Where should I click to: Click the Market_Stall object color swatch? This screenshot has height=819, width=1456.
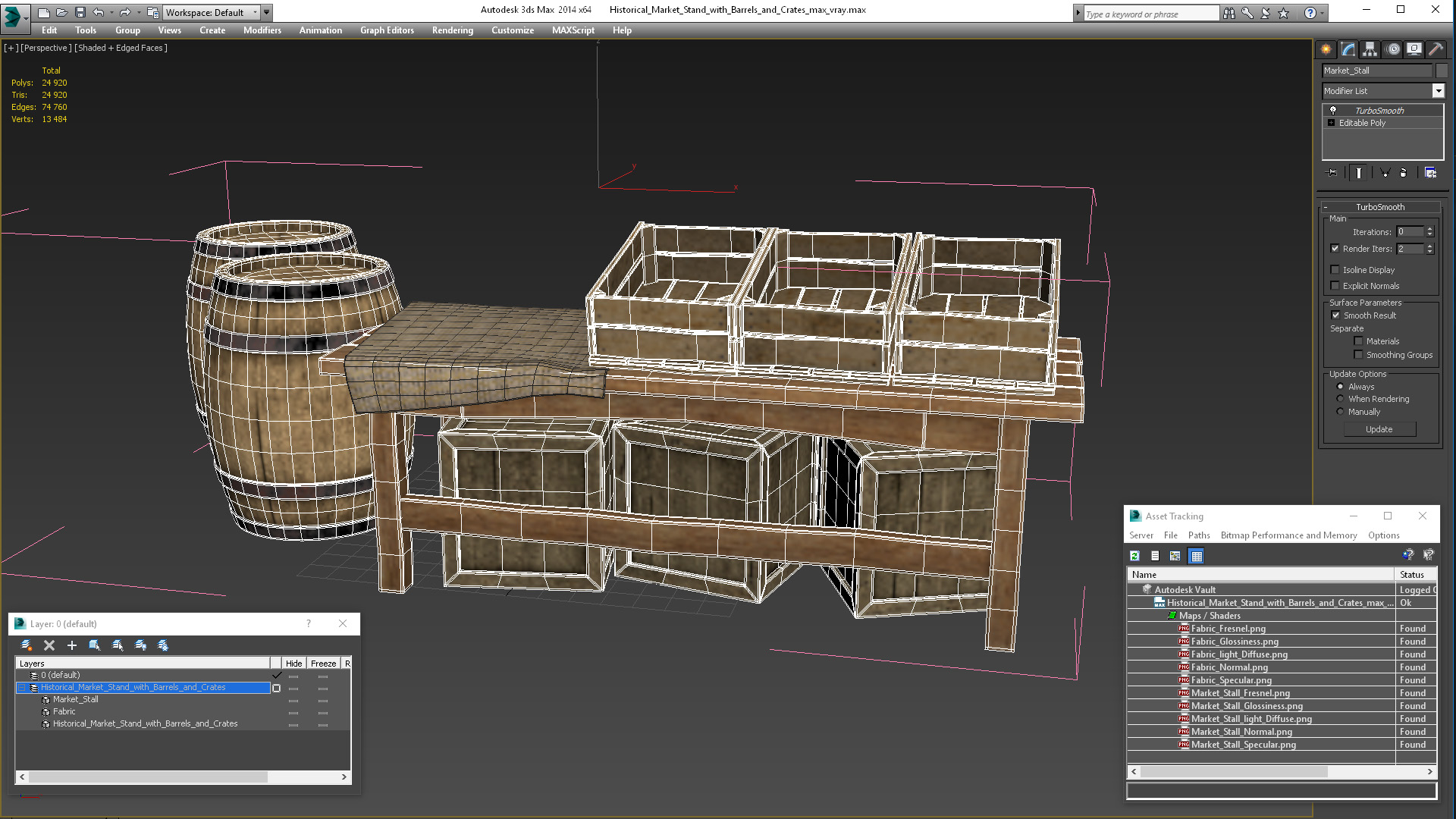1442,71
